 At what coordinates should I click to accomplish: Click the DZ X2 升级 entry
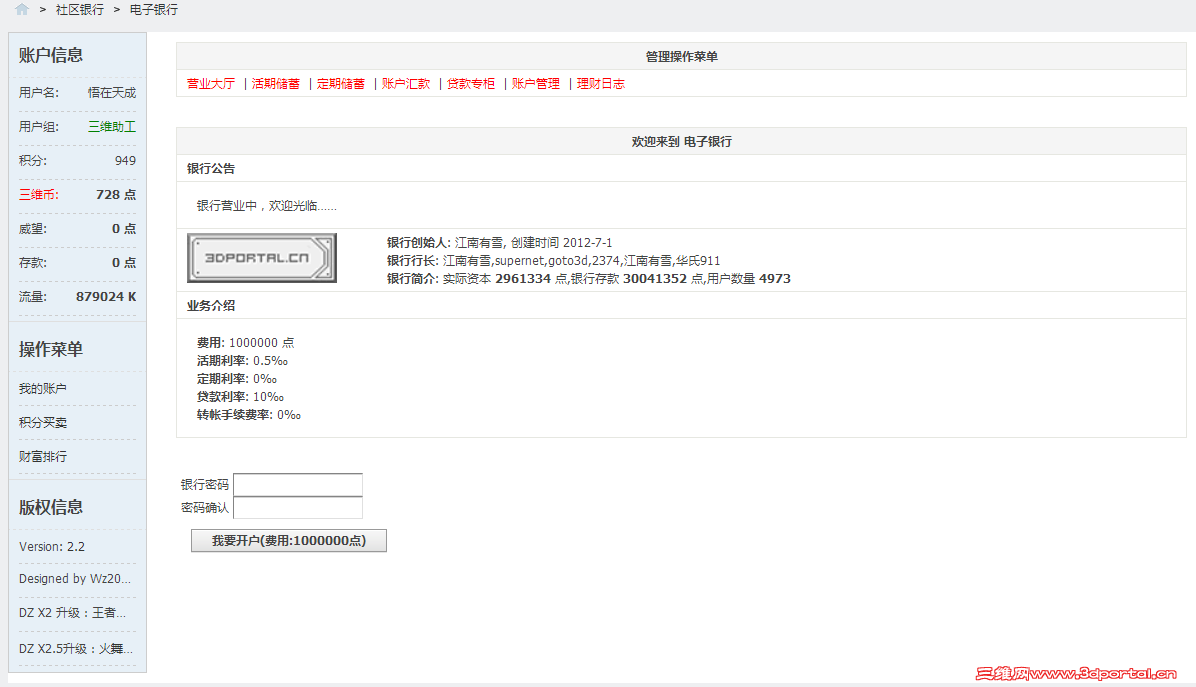pyautogui.click(x=72, y=613)
